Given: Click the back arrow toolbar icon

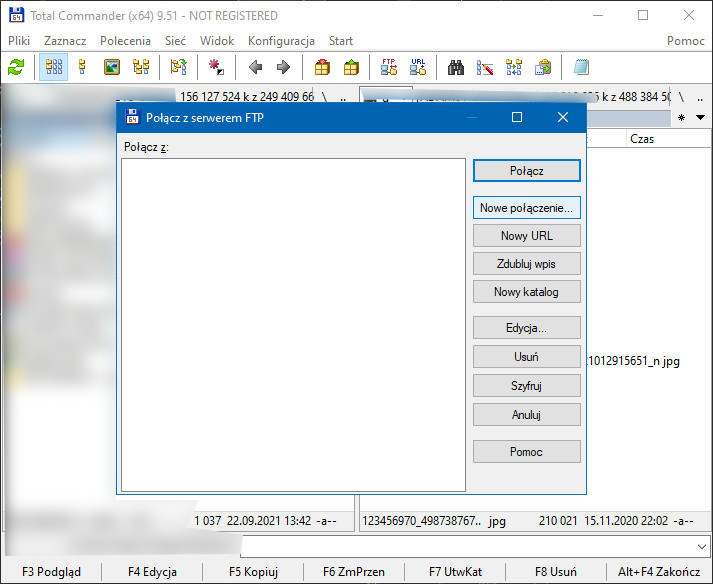Looking at the screenshot, I should pos(255,67).
